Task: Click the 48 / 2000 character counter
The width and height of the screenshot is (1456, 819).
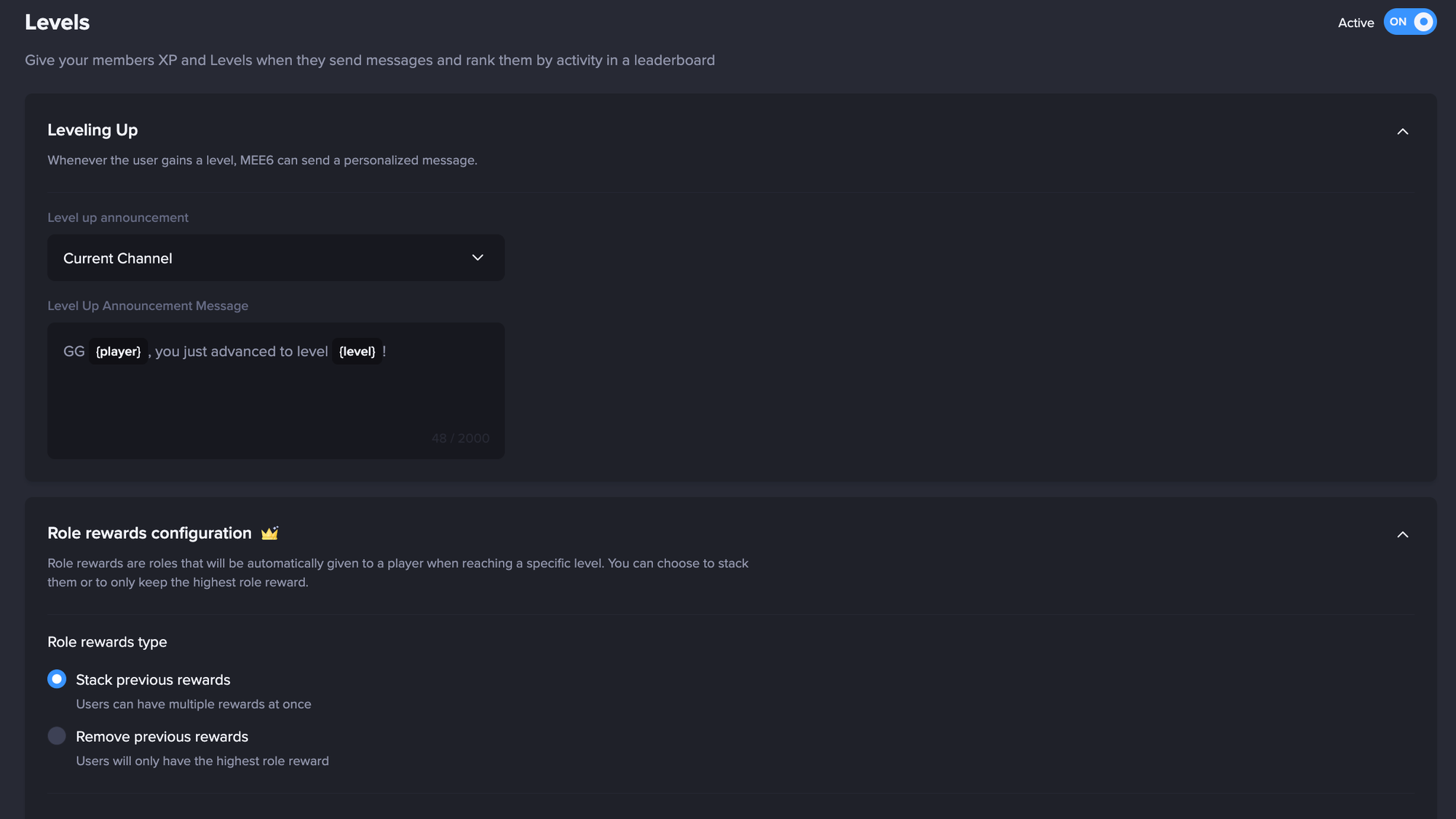Action: 460,438
